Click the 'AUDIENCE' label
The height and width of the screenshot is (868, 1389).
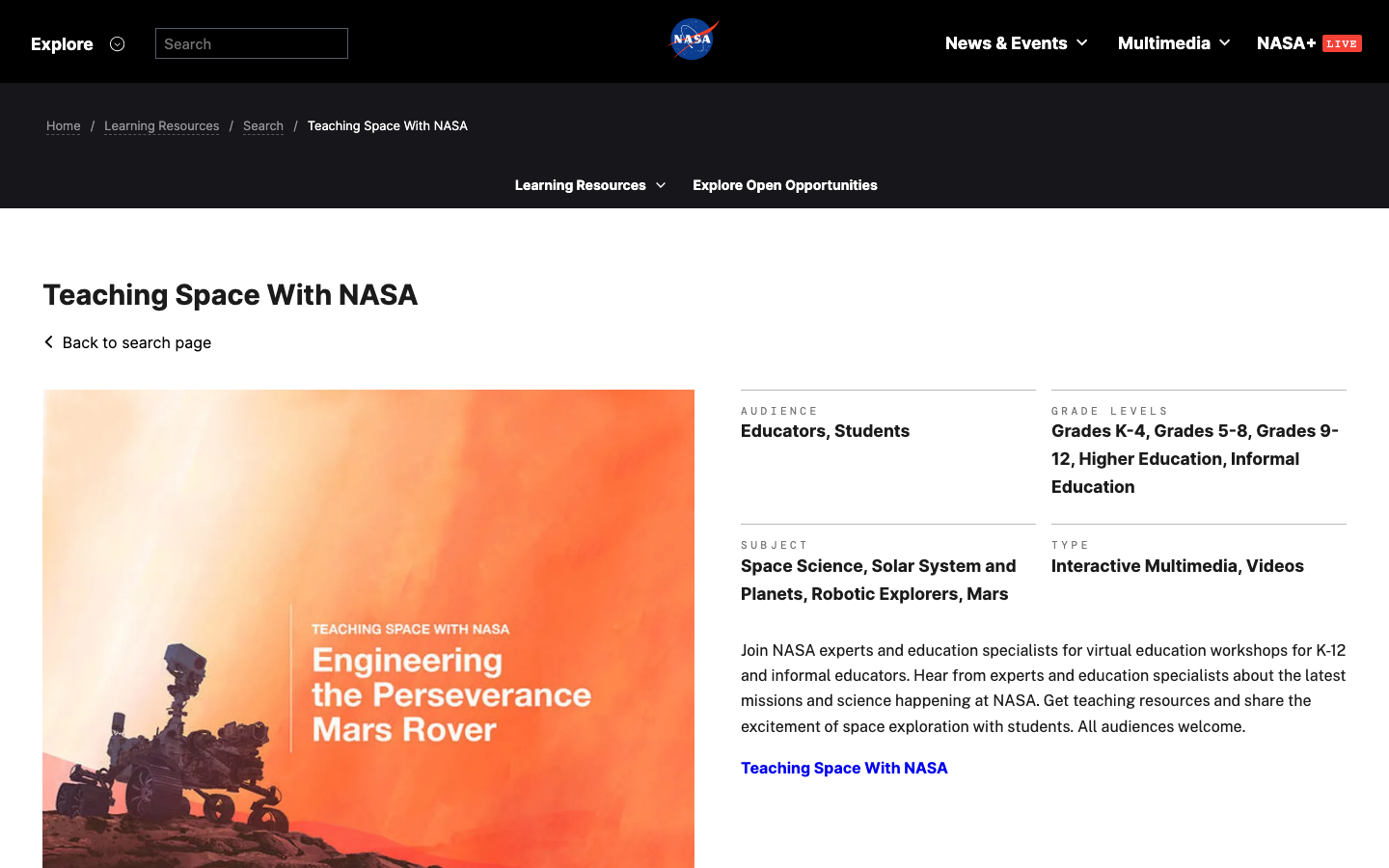tap(779, 411)
